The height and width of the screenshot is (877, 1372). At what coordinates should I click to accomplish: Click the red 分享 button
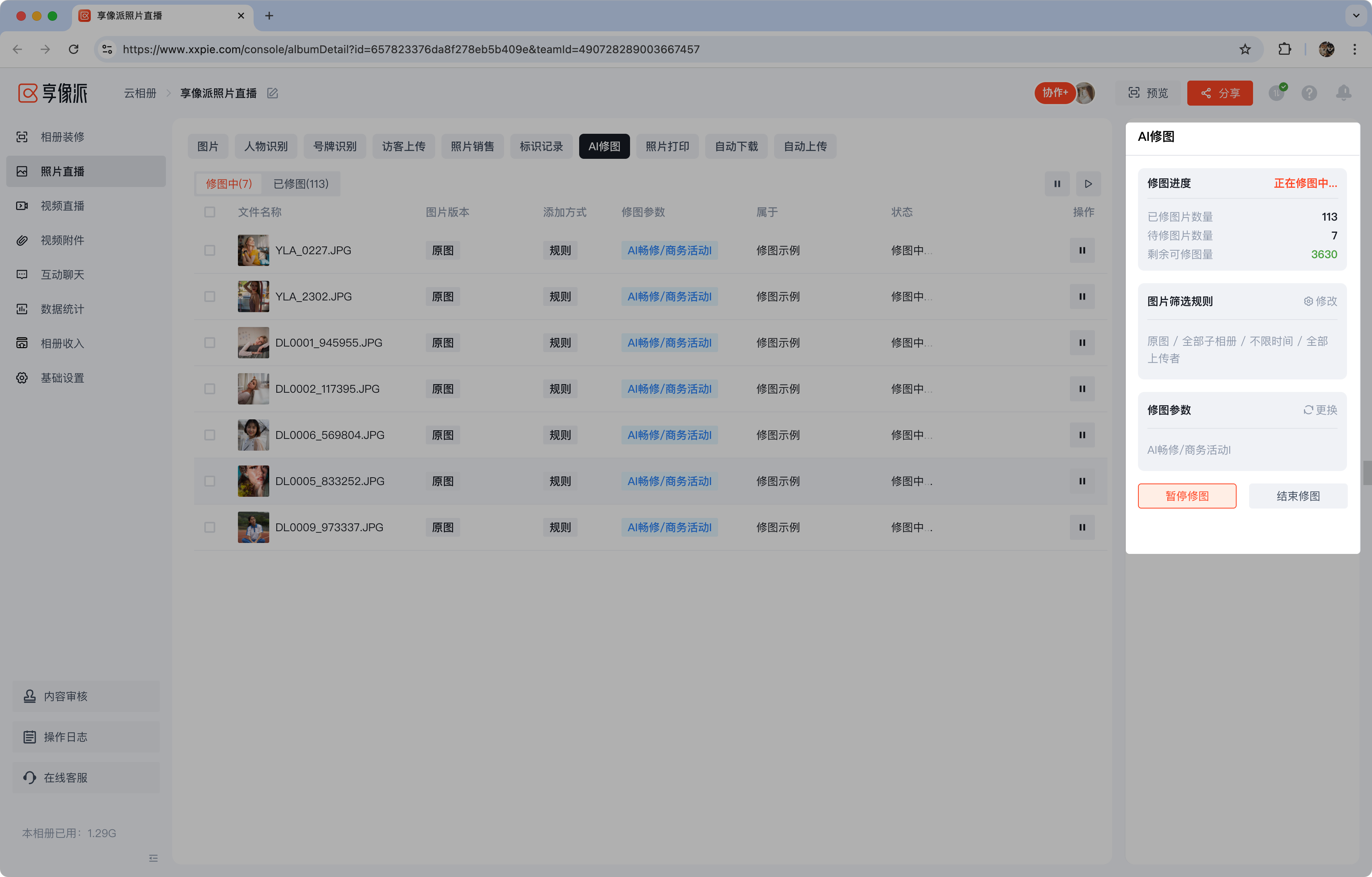point(1220,93)
